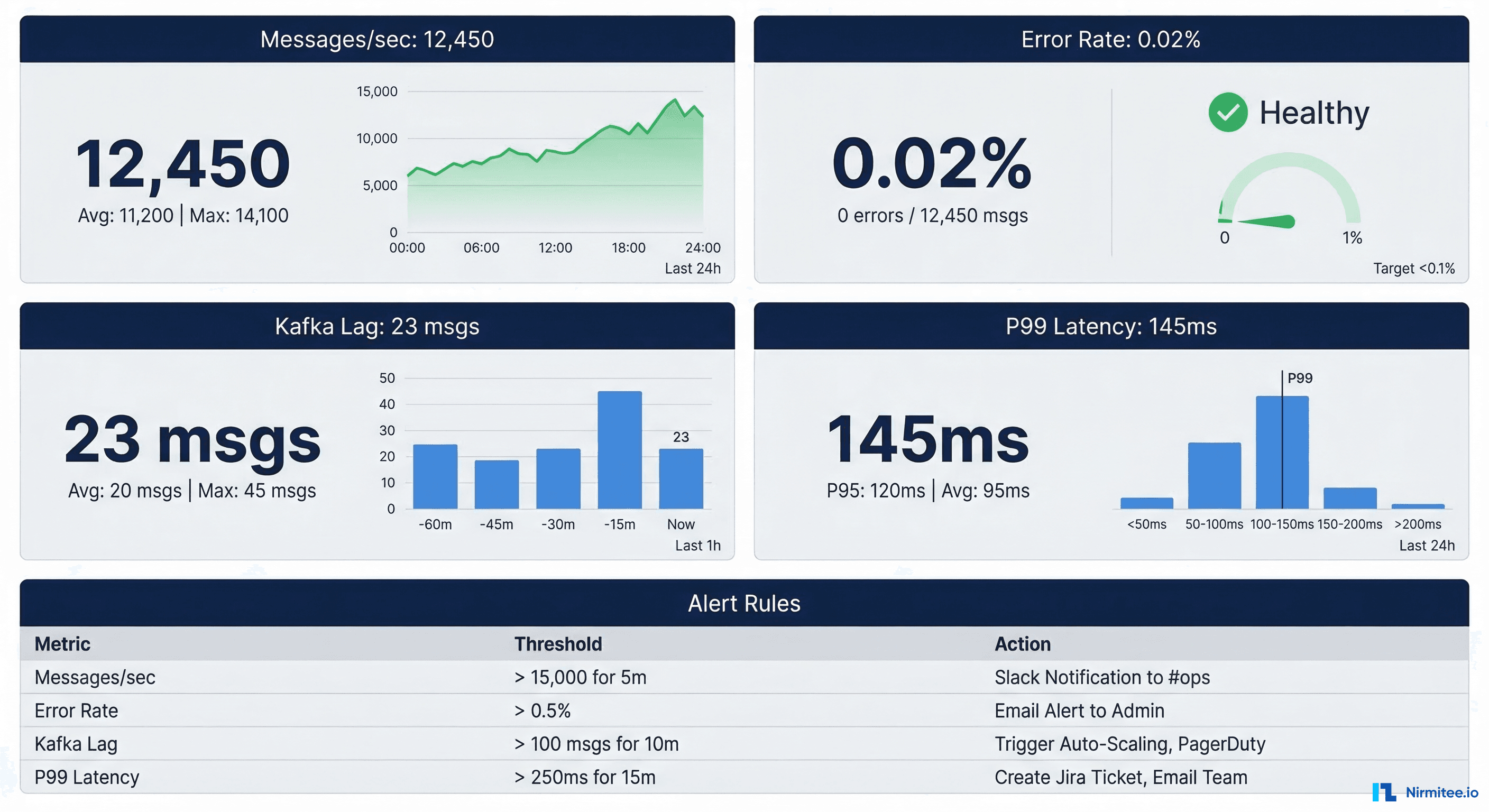The width and height of the screenshot is (1489, 812).
Task: Expand the Messages/sec panel header
Action: 377,40
